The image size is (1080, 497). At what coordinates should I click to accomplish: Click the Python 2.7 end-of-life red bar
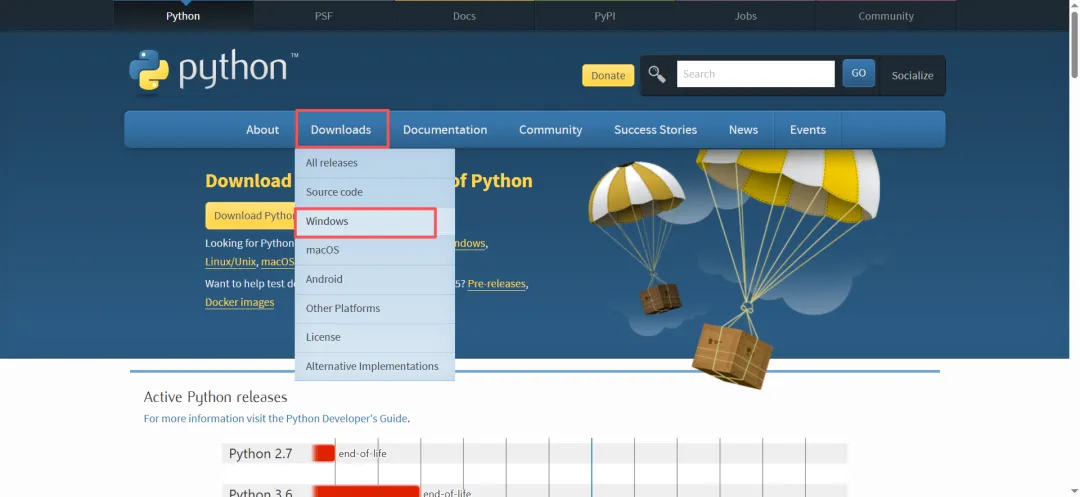(x=323, y=453)
